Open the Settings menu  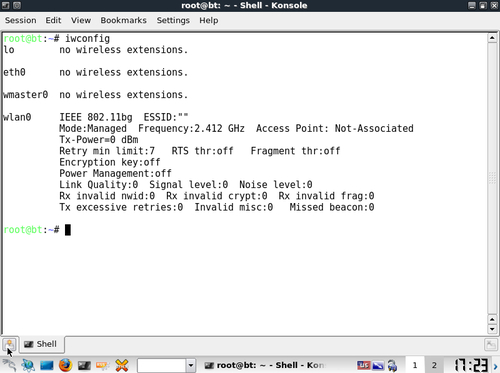(x=173, y=20)
